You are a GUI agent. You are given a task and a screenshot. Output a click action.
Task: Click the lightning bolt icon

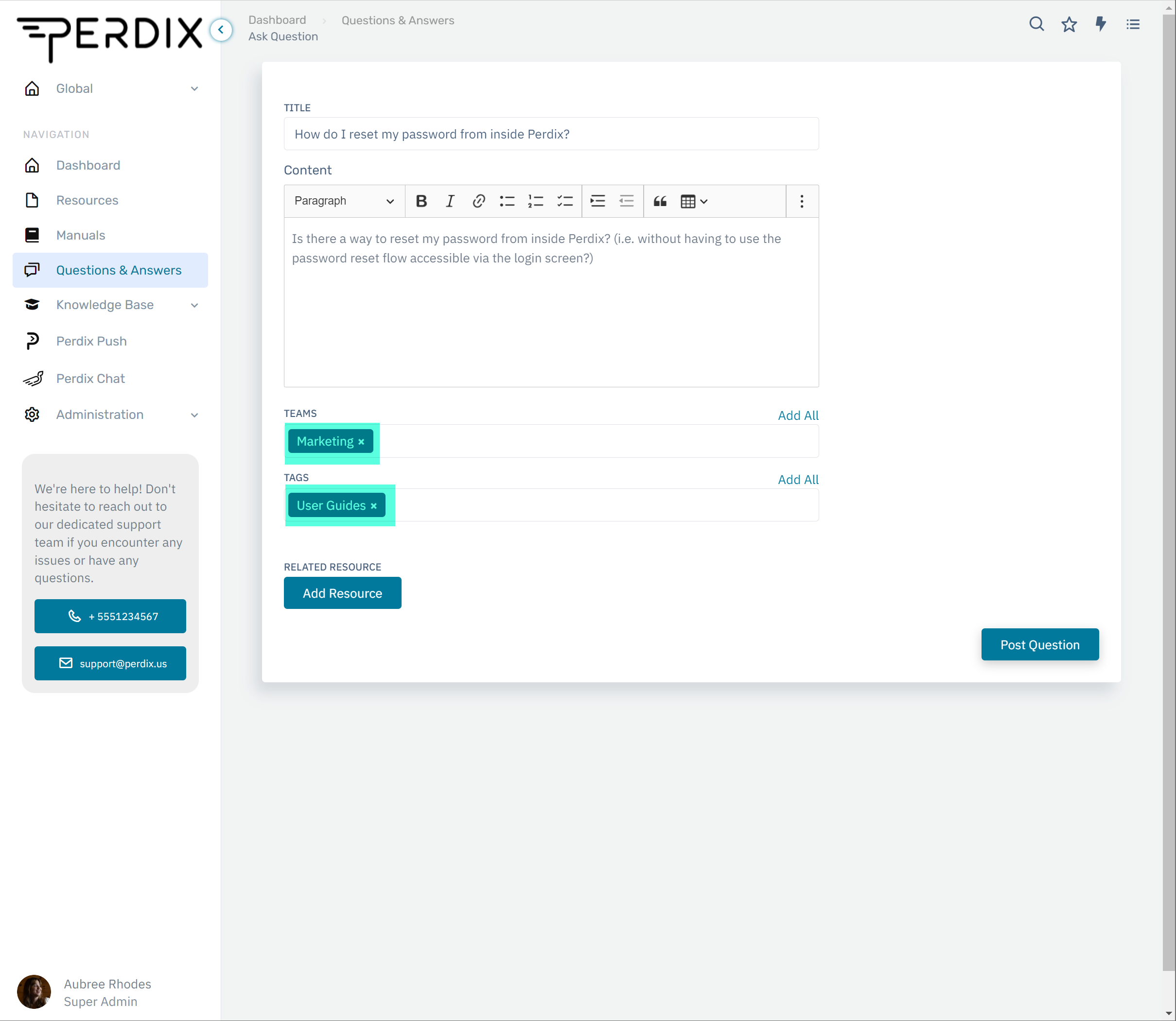click(1101, 24)
